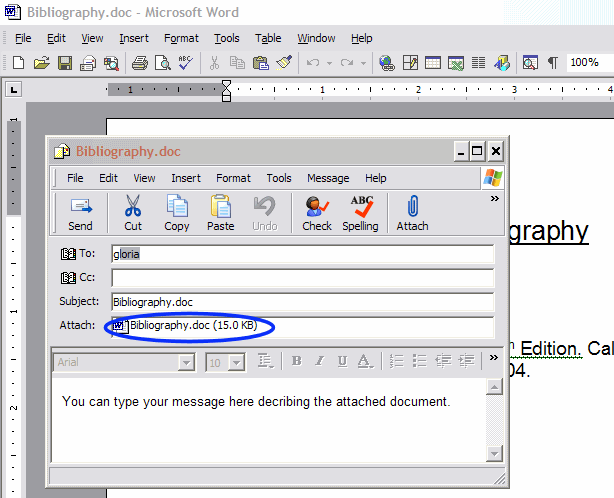614x498 pixels.
Task: Open the Font Color dropdown in message
Action: (365, 361)
